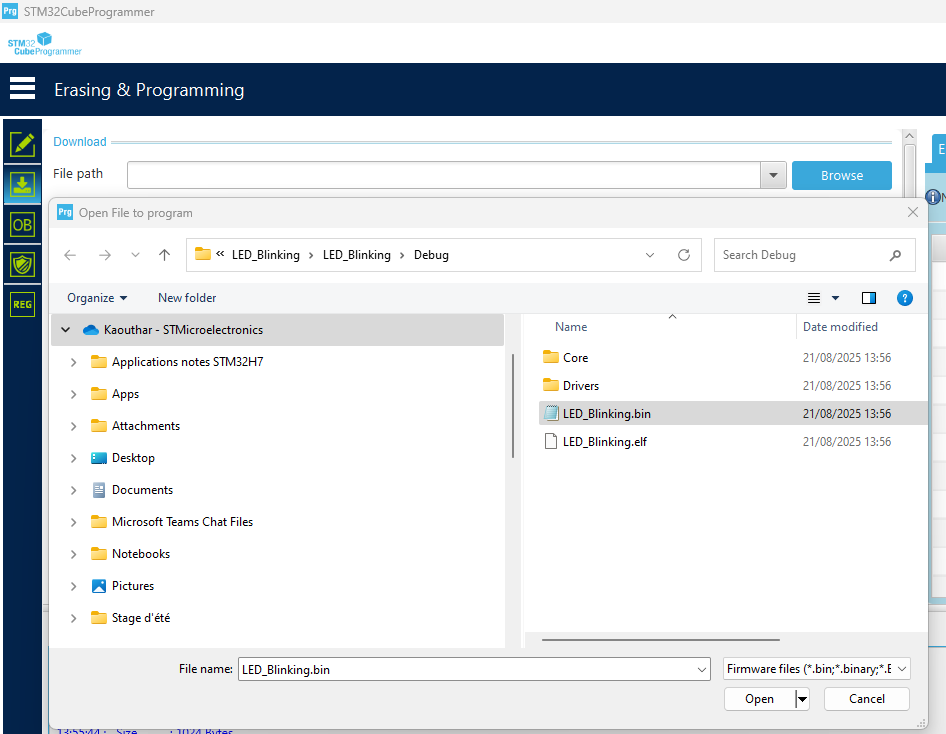Screen dimensions: 946x734
Task: Select the LED_Blinking.elf file name
Action: pos(605,441)
